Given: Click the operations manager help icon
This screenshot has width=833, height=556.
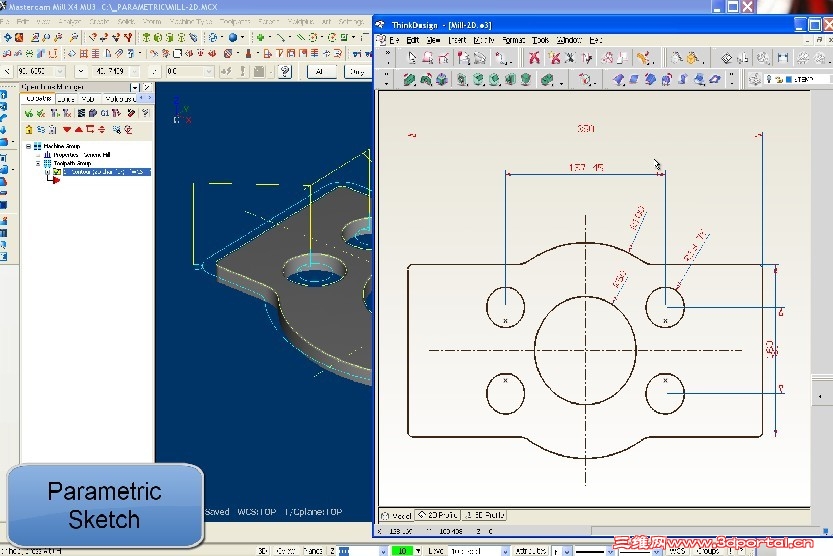Looking at the screenshot, I should tap(145, 113).
